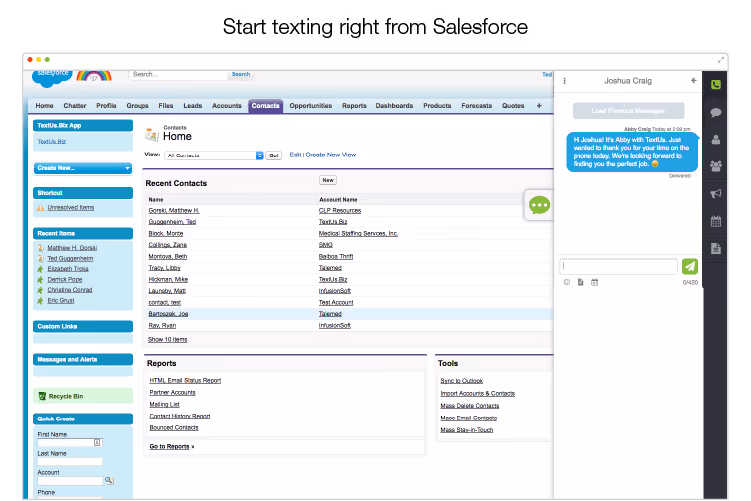751x501 pixels.
Task: Select the Contacts tab
Action: [x=265, y=106]
